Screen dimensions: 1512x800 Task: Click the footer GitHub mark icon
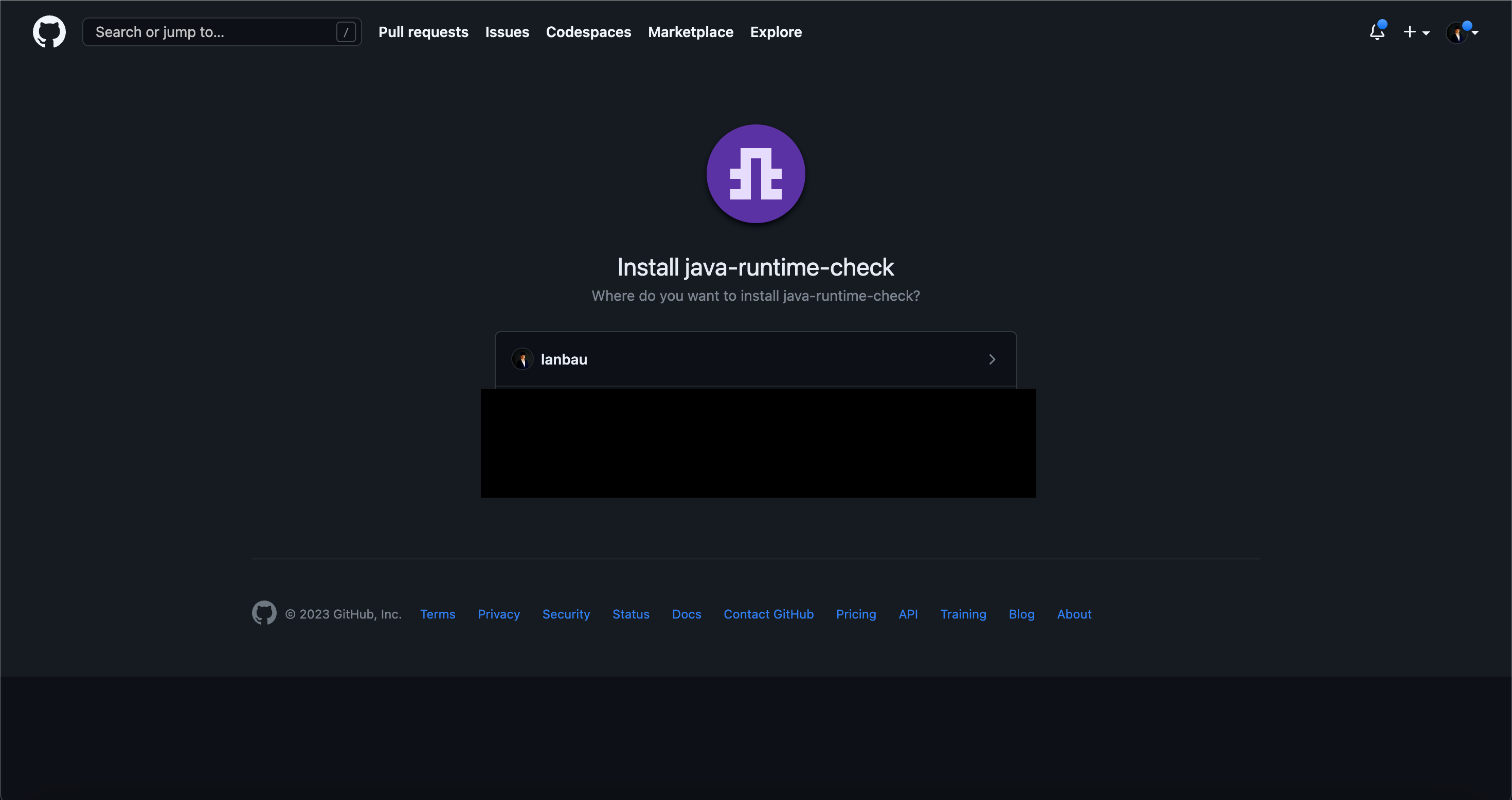264,613
